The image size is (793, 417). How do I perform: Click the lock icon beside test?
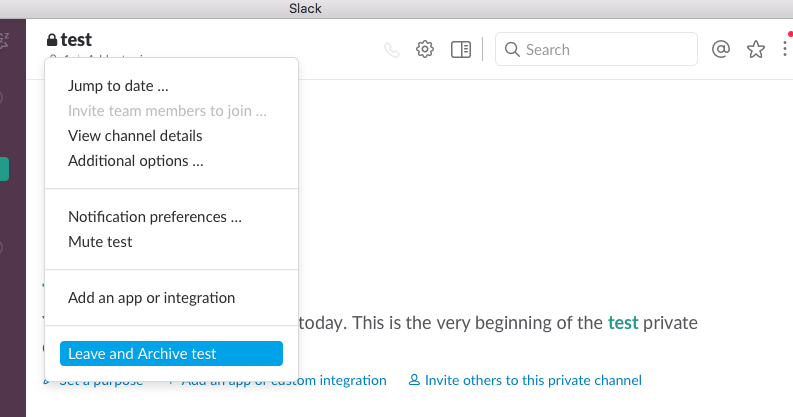[52, 40]
